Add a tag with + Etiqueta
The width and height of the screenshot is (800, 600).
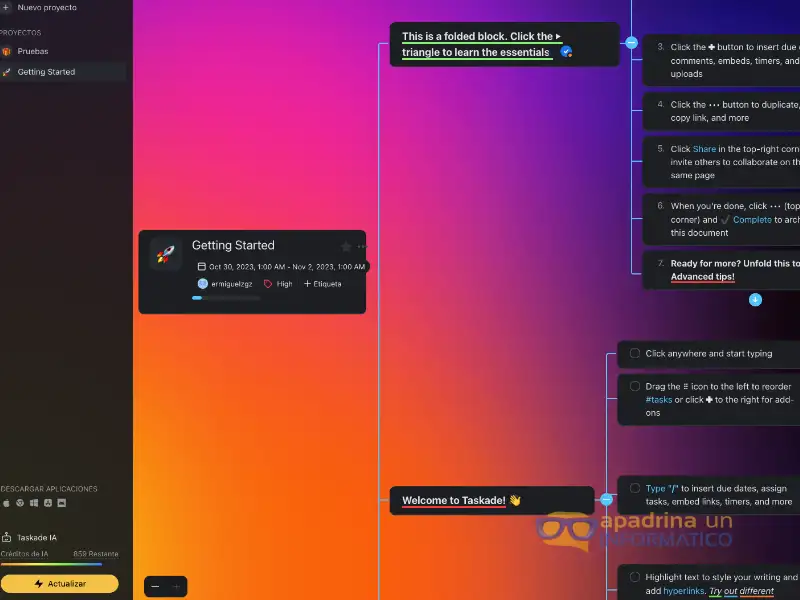tap(322, 284)
